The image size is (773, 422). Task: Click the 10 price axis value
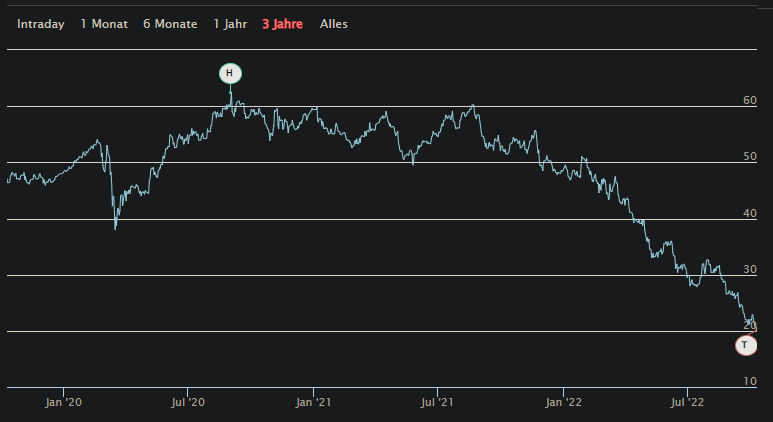750,381
